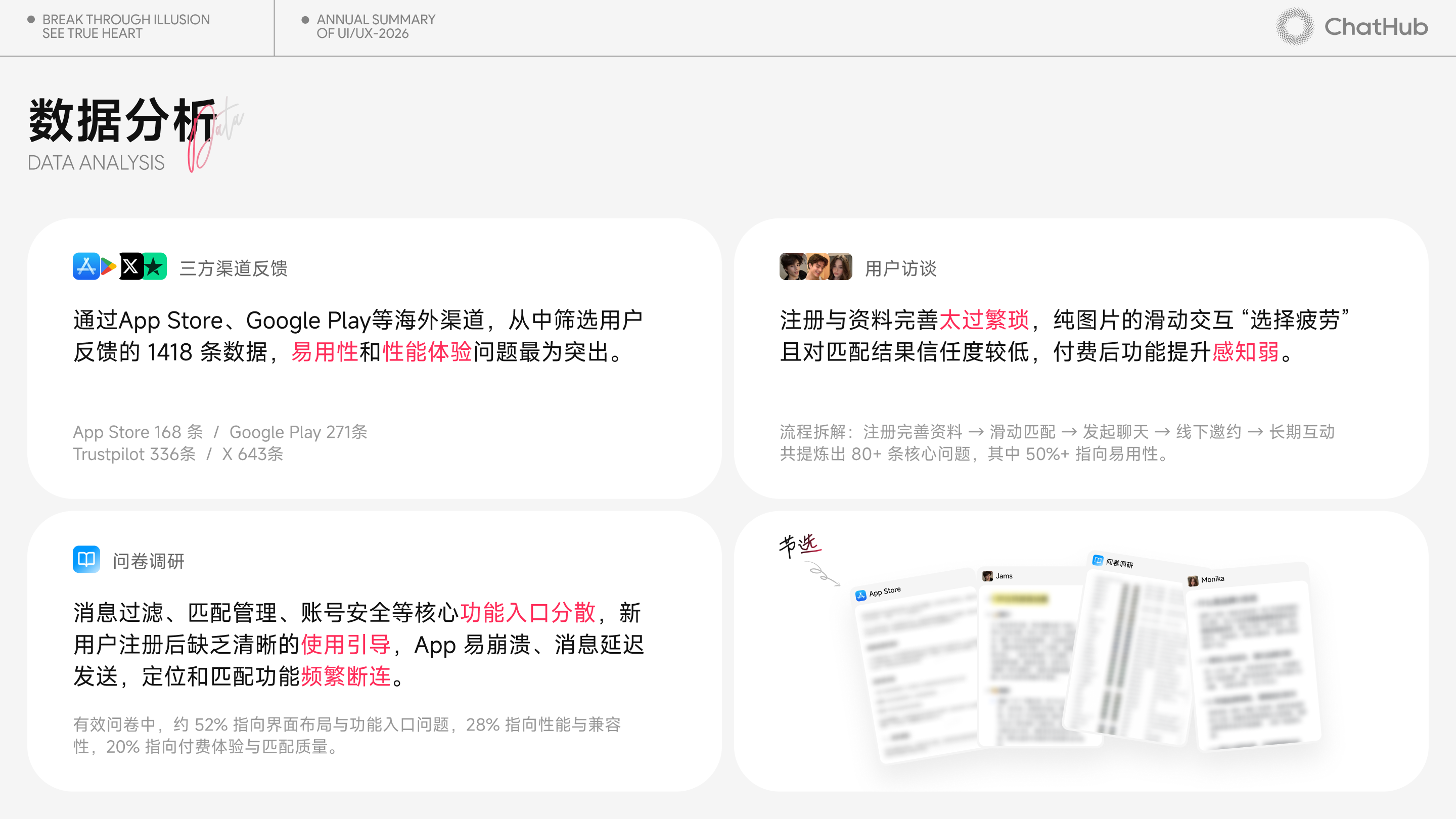1456x819 pixels.
Task: Click the 数据分析 slide title
Action: [123, 120]
